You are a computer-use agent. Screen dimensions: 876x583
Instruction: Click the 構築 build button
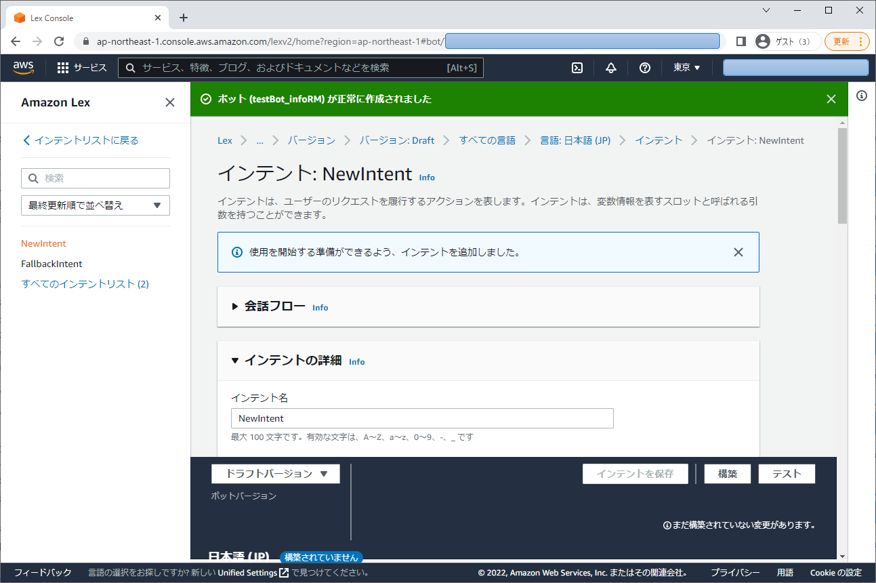(727, 474)
